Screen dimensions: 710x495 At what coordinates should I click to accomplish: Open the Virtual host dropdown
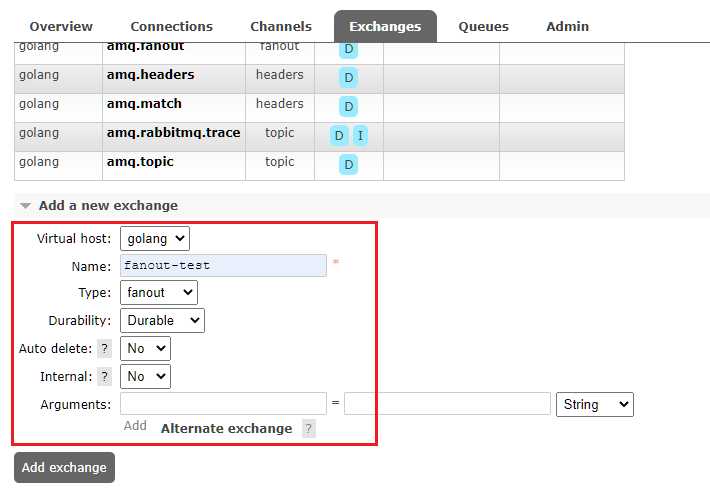coord(155,238)
